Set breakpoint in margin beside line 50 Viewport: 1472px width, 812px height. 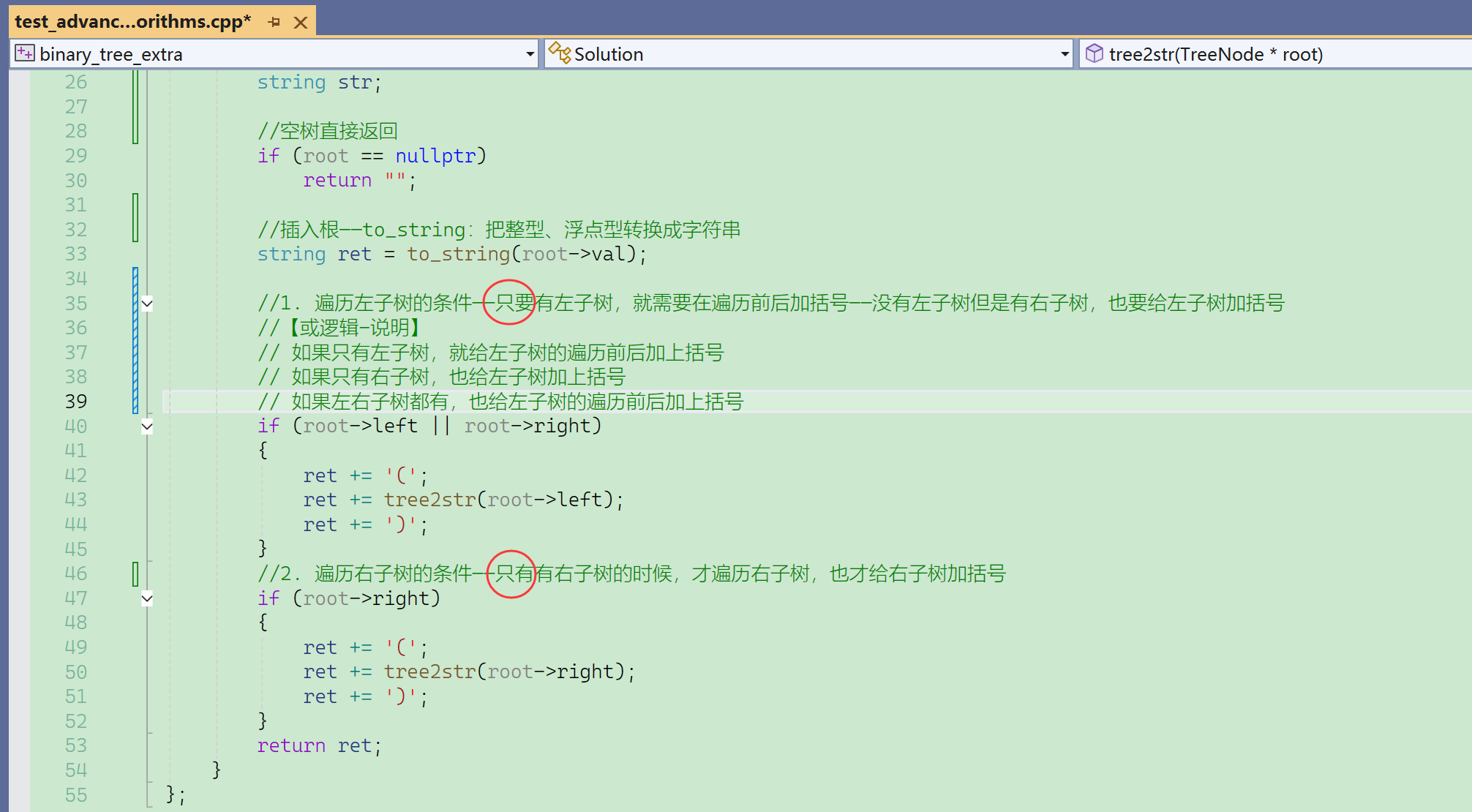(x=19, y=672)
